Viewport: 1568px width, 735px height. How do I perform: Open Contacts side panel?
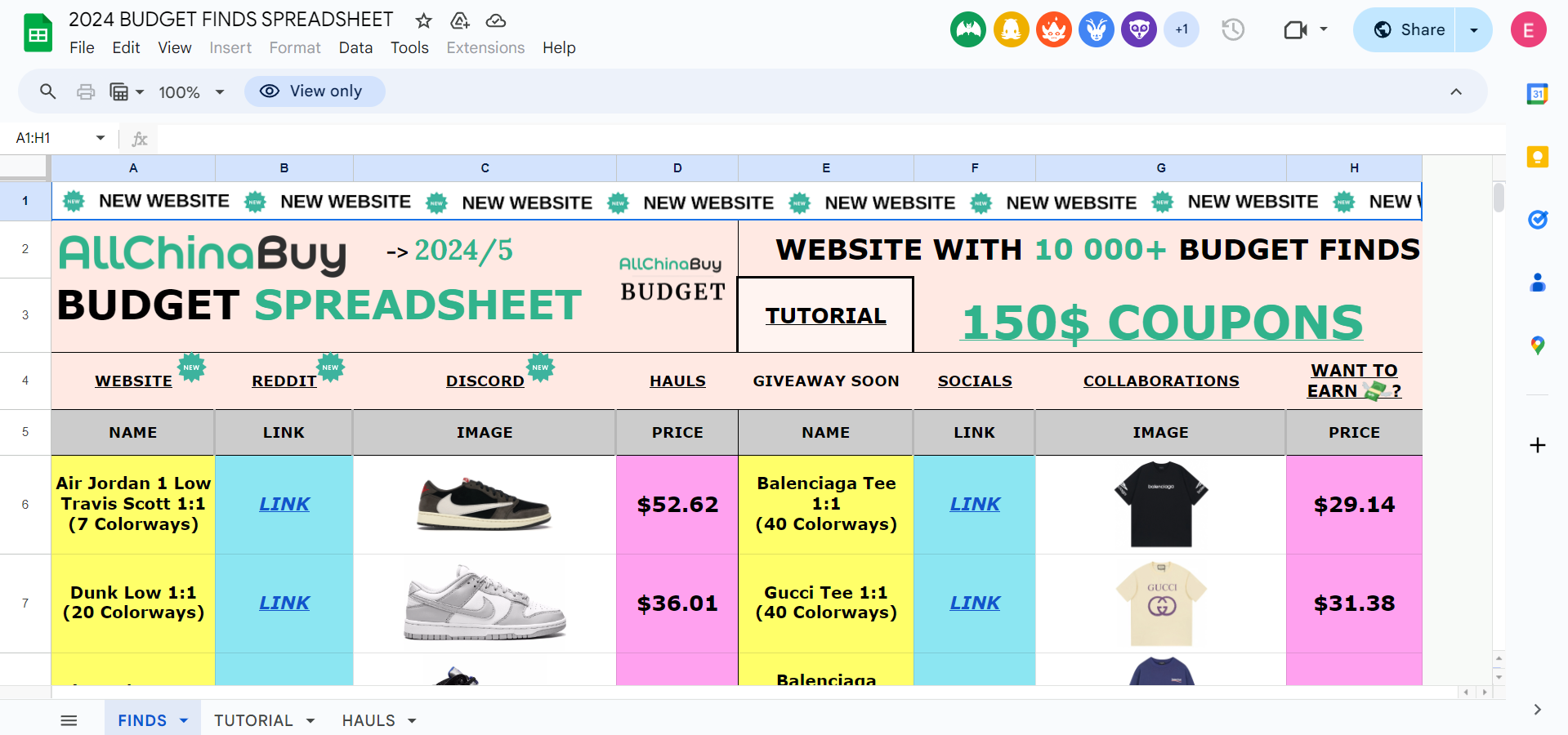coord(1537,283)
